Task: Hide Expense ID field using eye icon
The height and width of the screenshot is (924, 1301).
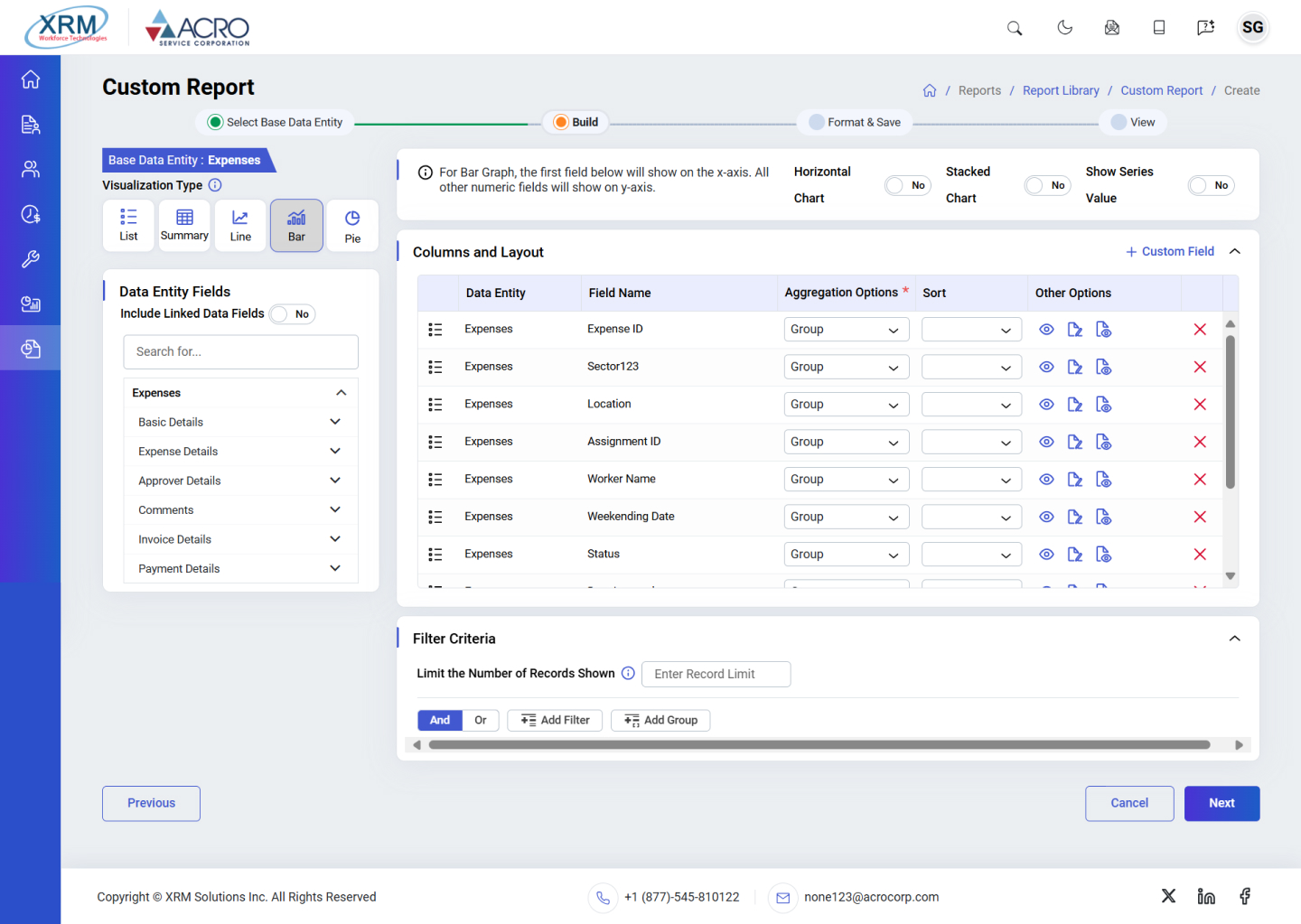Action: click(x=1046, y=330)
